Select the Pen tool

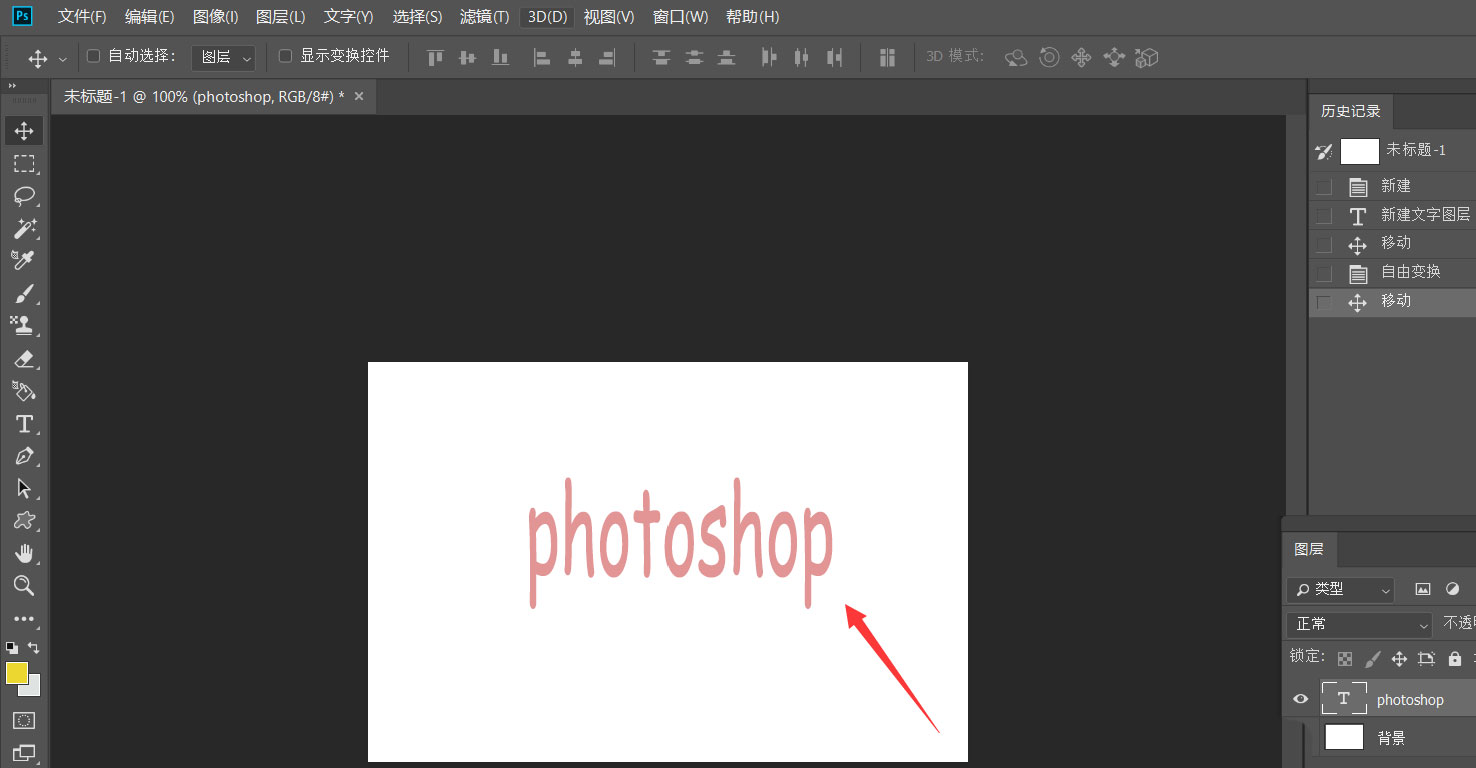[24, 456]
